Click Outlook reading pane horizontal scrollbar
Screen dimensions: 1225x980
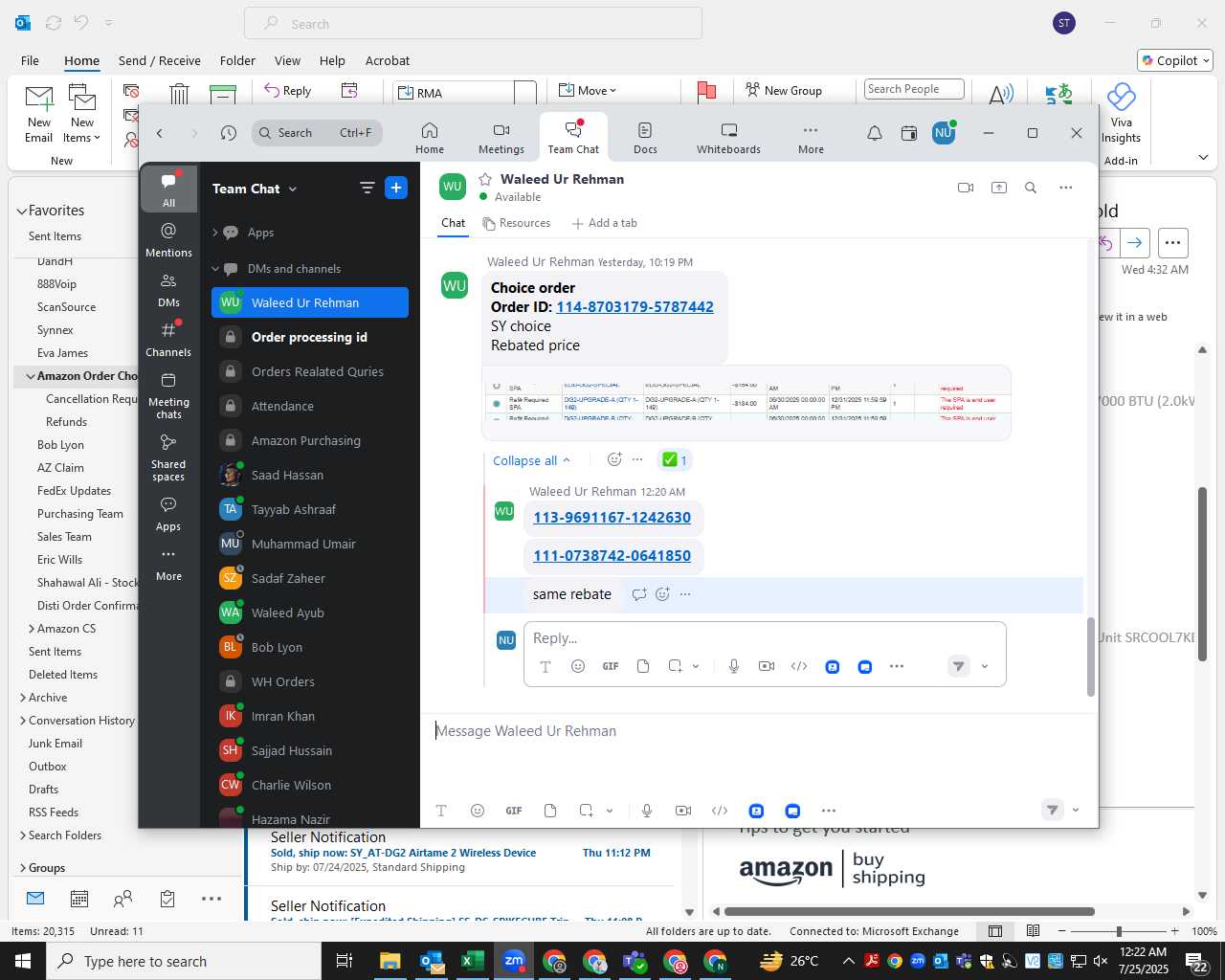coord(909,912)
